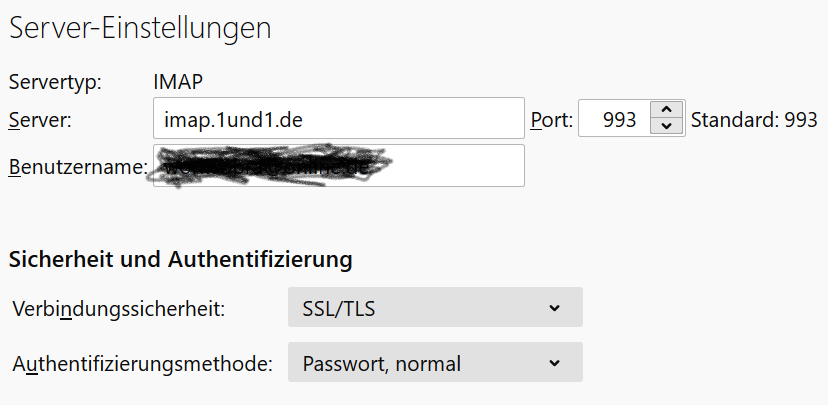Image resolution: width=828 pixels, height=405 pixels.
Task: Click the Server-Einstellungen heading
Action: coord(140,28)
